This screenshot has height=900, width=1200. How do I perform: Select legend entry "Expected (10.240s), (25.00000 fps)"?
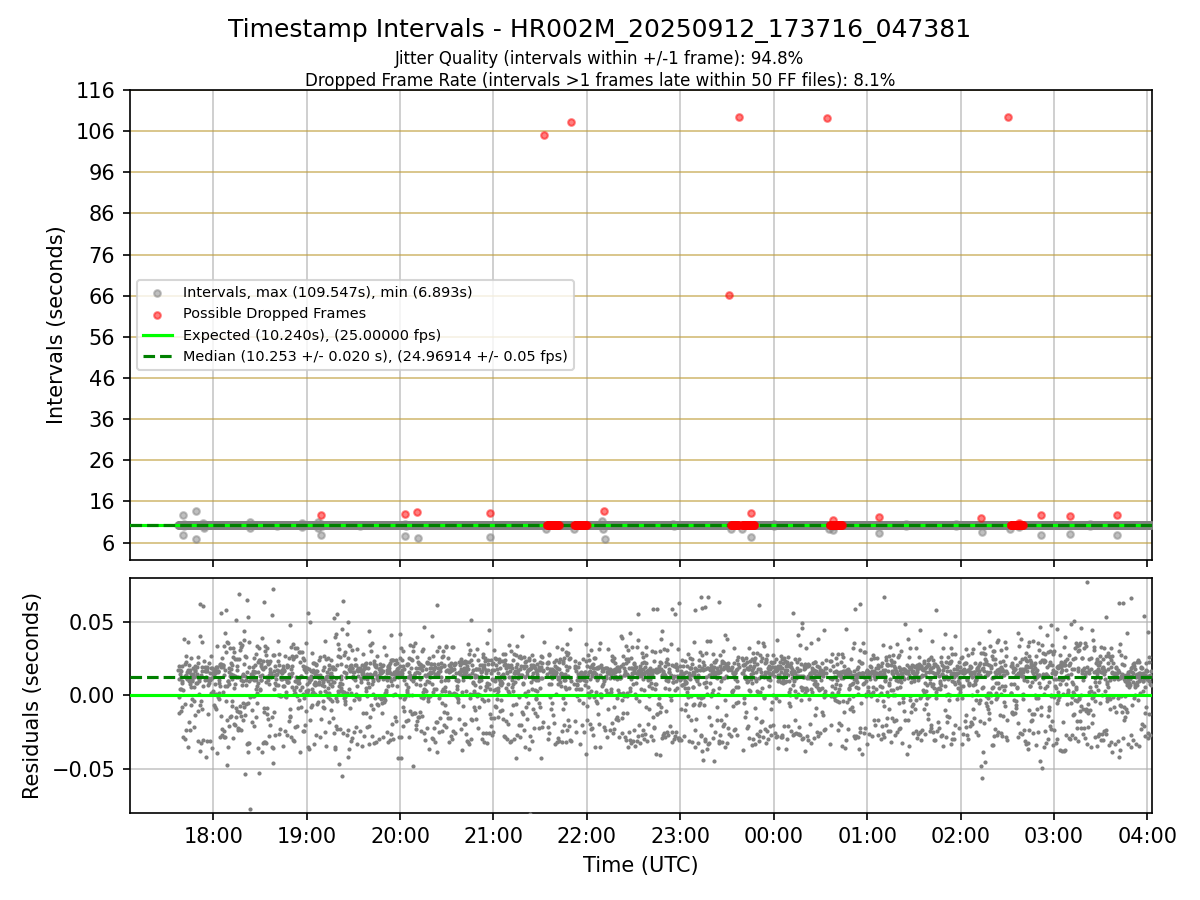[x=312, y=334]
